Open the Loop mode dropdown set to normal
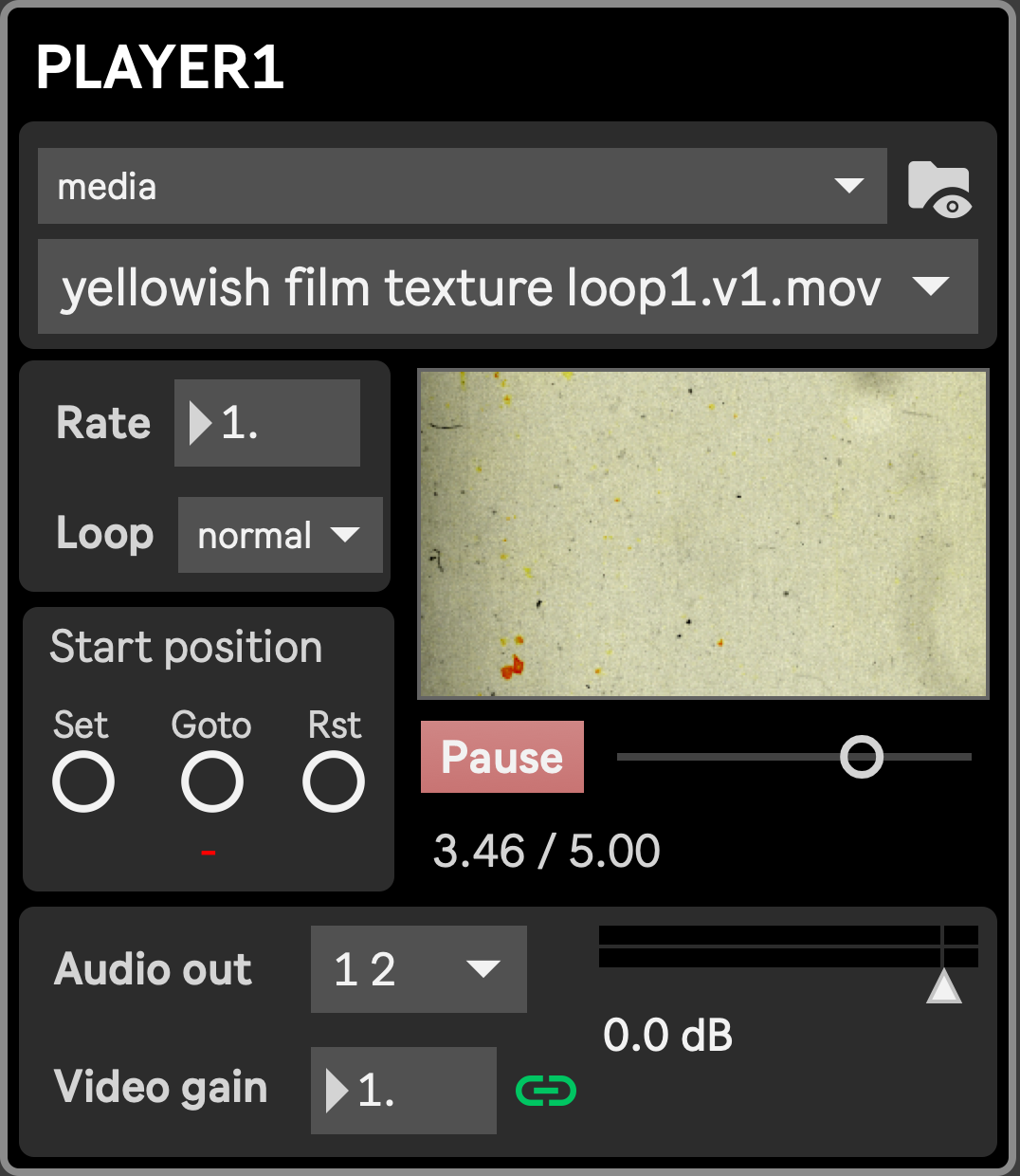 pyautogui.click(x=281, y=535)
